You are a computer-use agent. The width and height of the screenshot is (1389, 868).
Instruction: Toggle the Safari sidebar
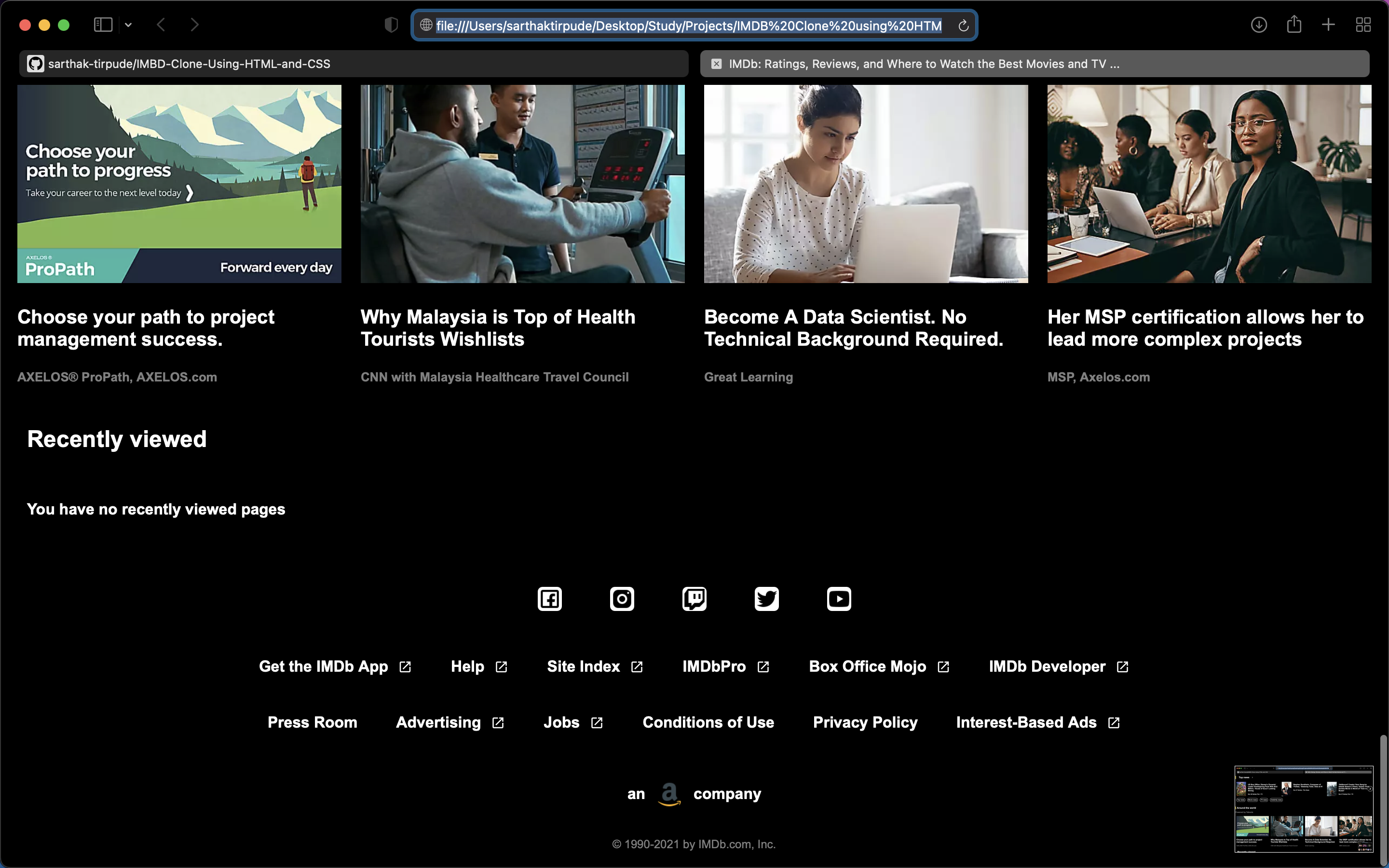coord(103,25)
